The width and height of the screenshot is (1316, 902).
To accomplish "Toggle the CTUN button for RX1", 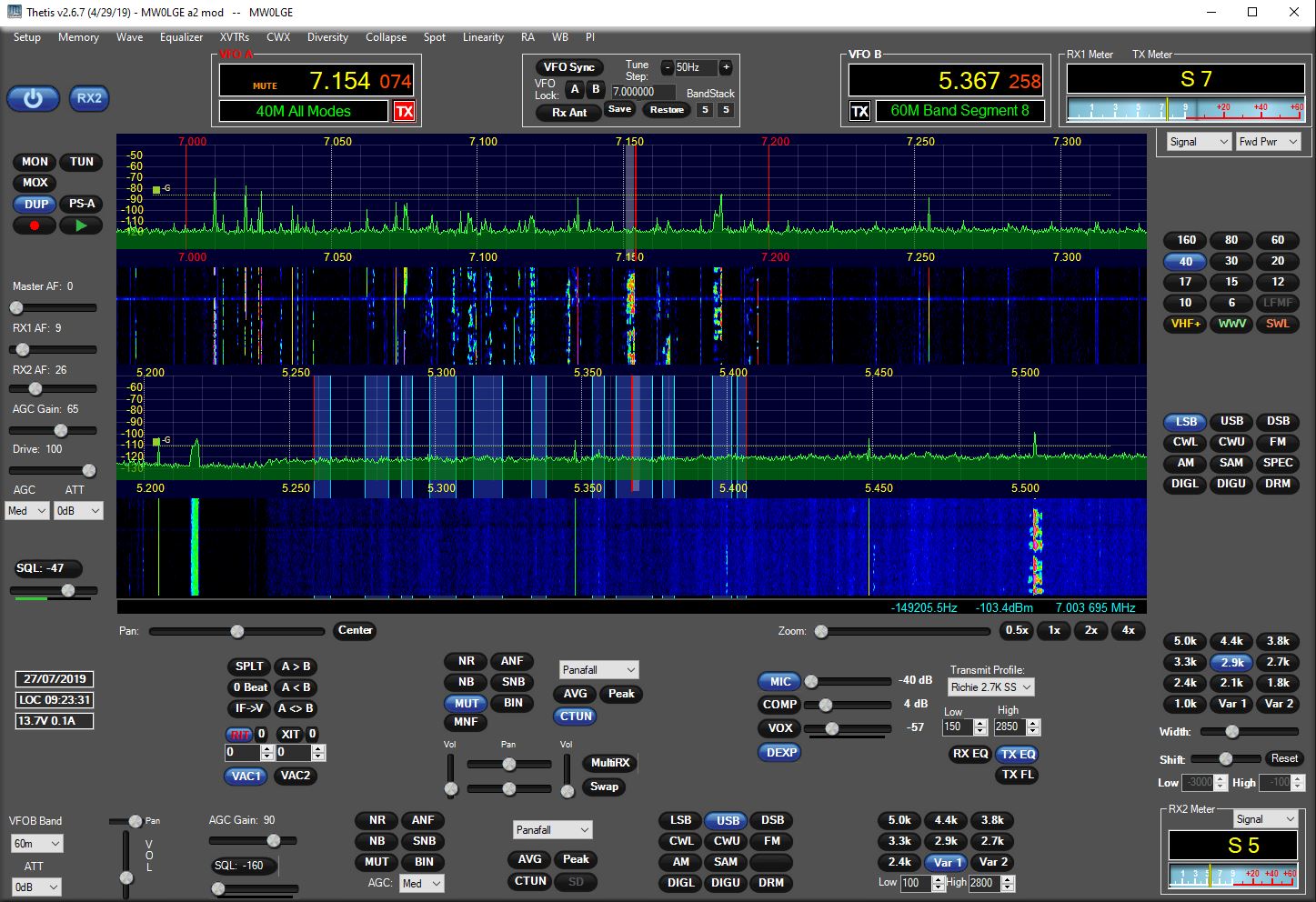I will [576, 717].
